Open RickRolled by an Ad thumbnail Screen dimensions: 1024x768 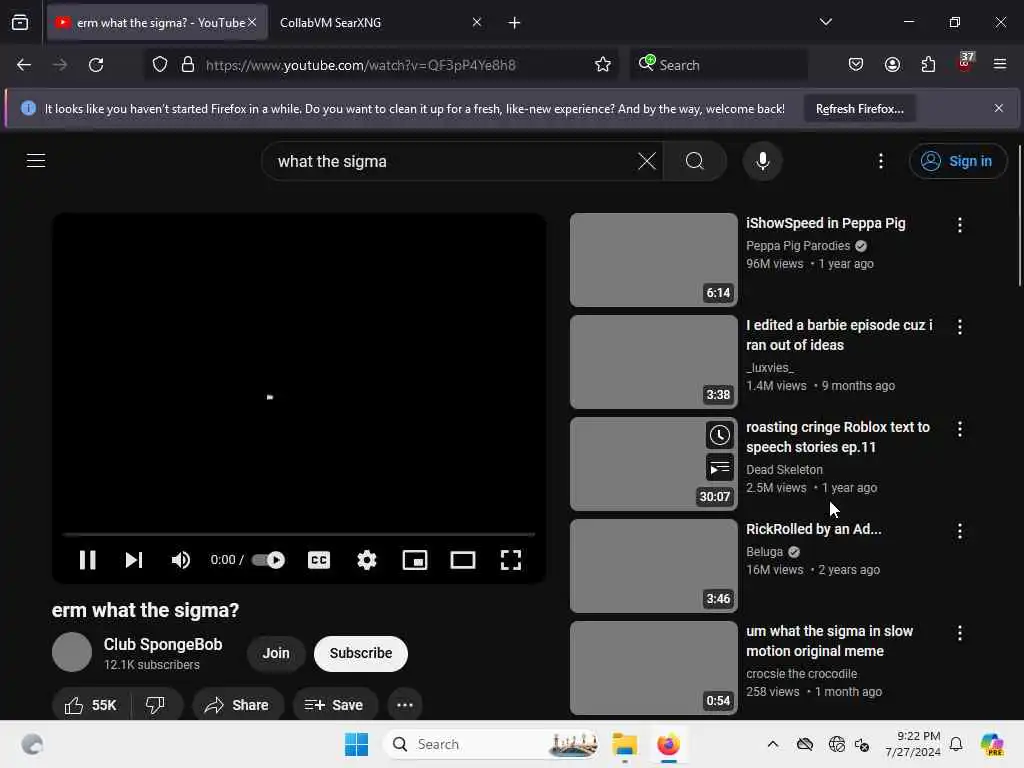click(654, 566)
